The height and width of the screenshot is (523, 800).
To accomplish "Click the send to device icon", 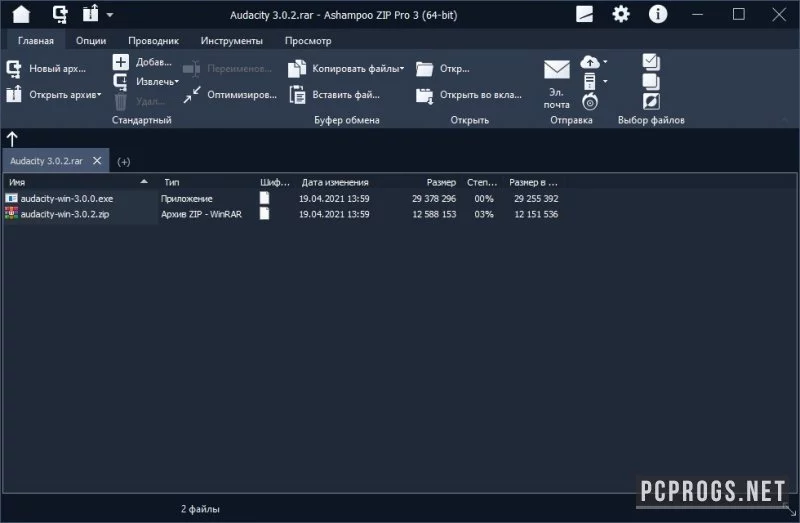I will coord(590,82).
